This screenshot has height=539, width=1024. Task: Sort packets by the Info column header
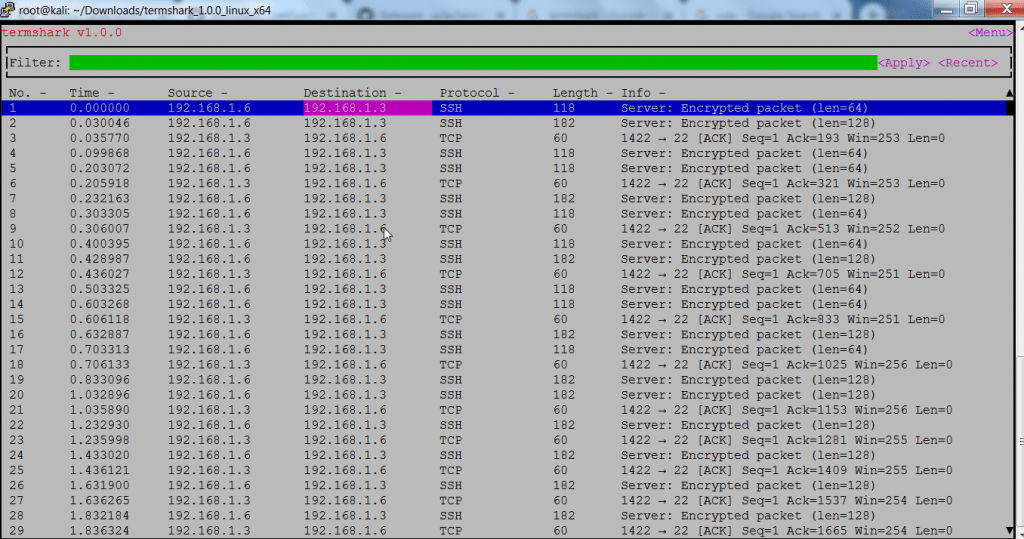643,93
